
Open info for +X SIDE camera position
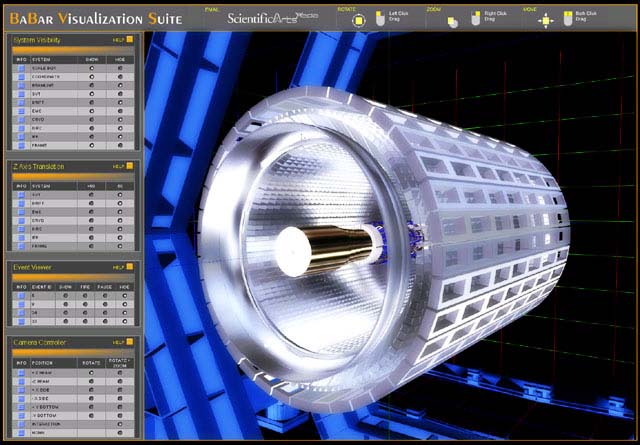point(21,390)
